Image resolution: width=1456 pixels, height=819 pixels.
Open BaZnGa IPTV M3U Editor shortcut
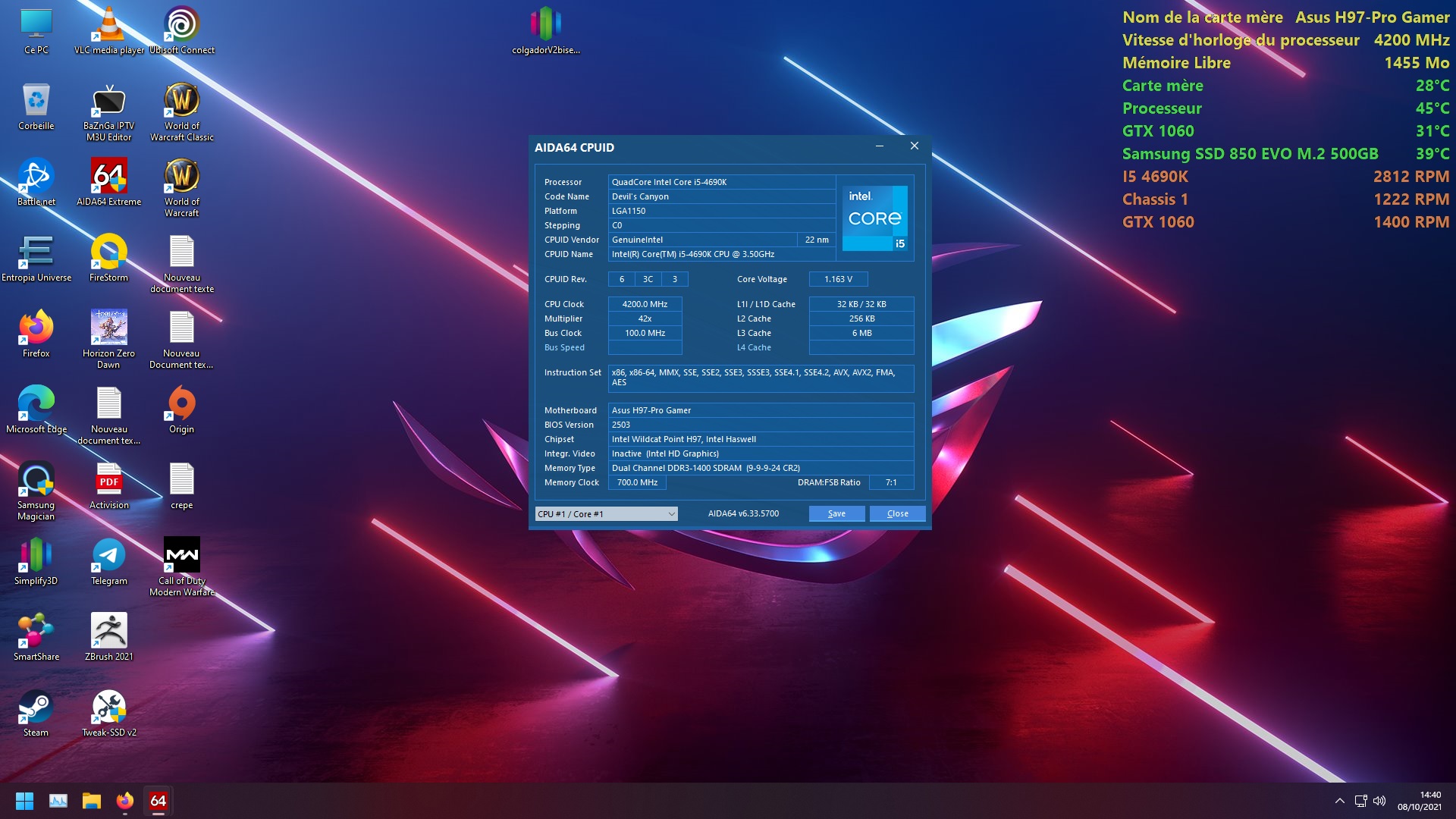(x=109, y=111)
